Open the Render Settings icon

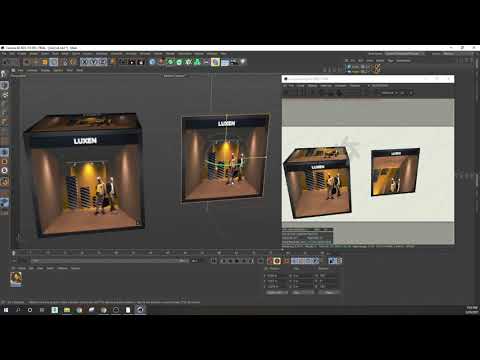(x=141, y=62)
